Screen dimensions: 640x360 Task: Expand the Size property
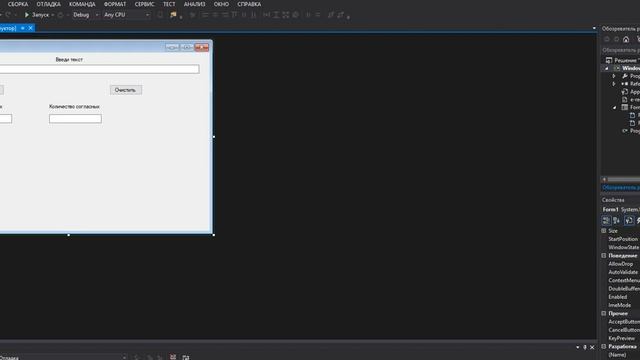tap(604, 231)
